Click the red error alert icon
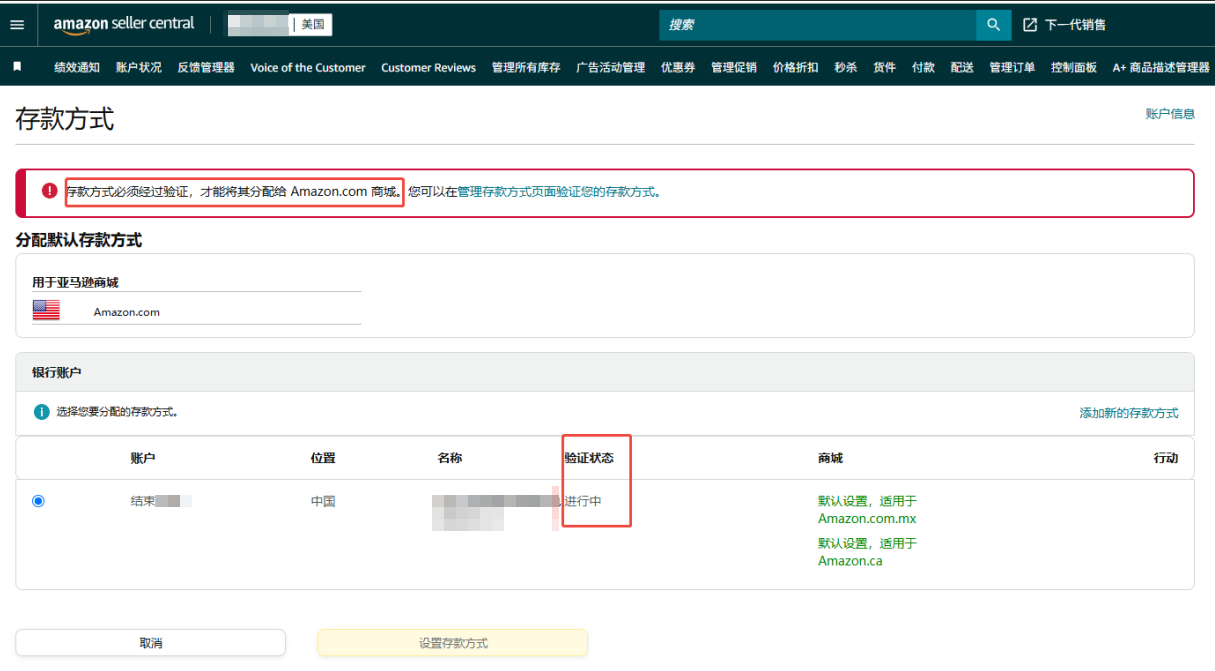This screenshot has height=671, width=1215. (x=49, y=191)
